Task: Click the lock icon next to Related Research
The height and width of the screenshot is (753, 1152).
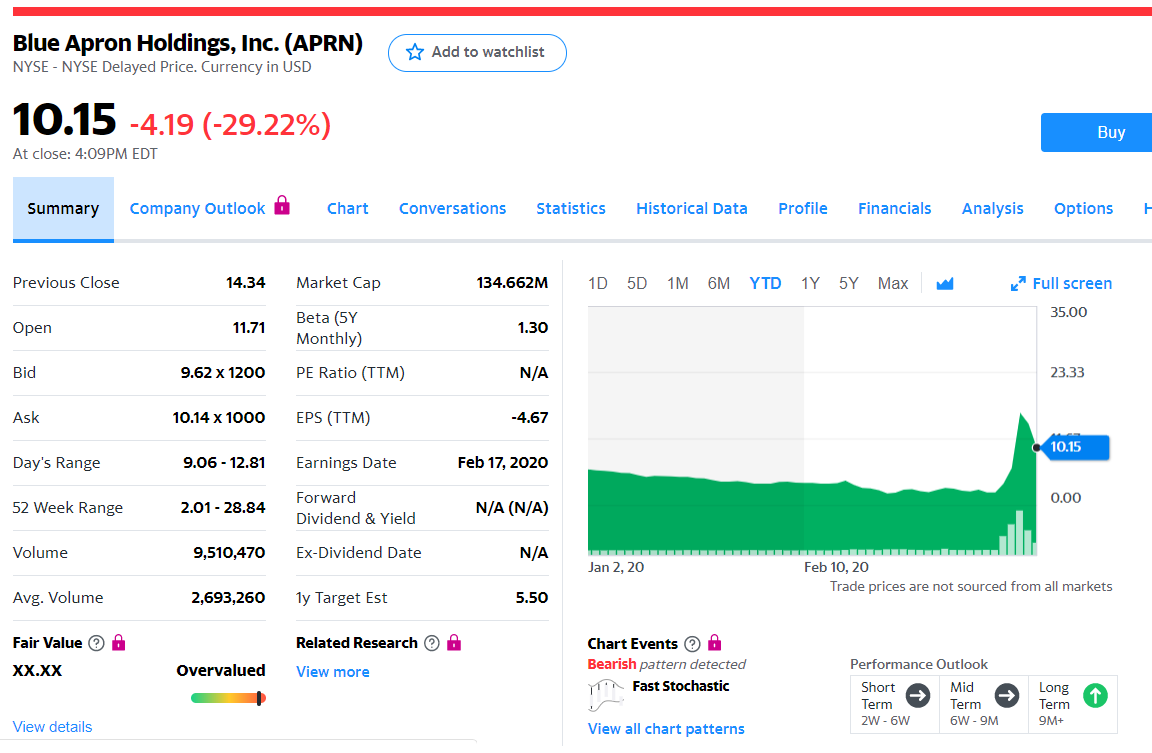Action: pos(454,643)
